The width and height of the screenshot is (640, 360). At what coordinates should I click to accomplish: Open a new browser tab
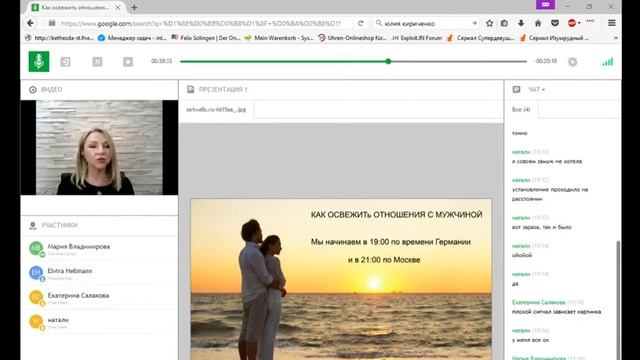pos(134,7)
